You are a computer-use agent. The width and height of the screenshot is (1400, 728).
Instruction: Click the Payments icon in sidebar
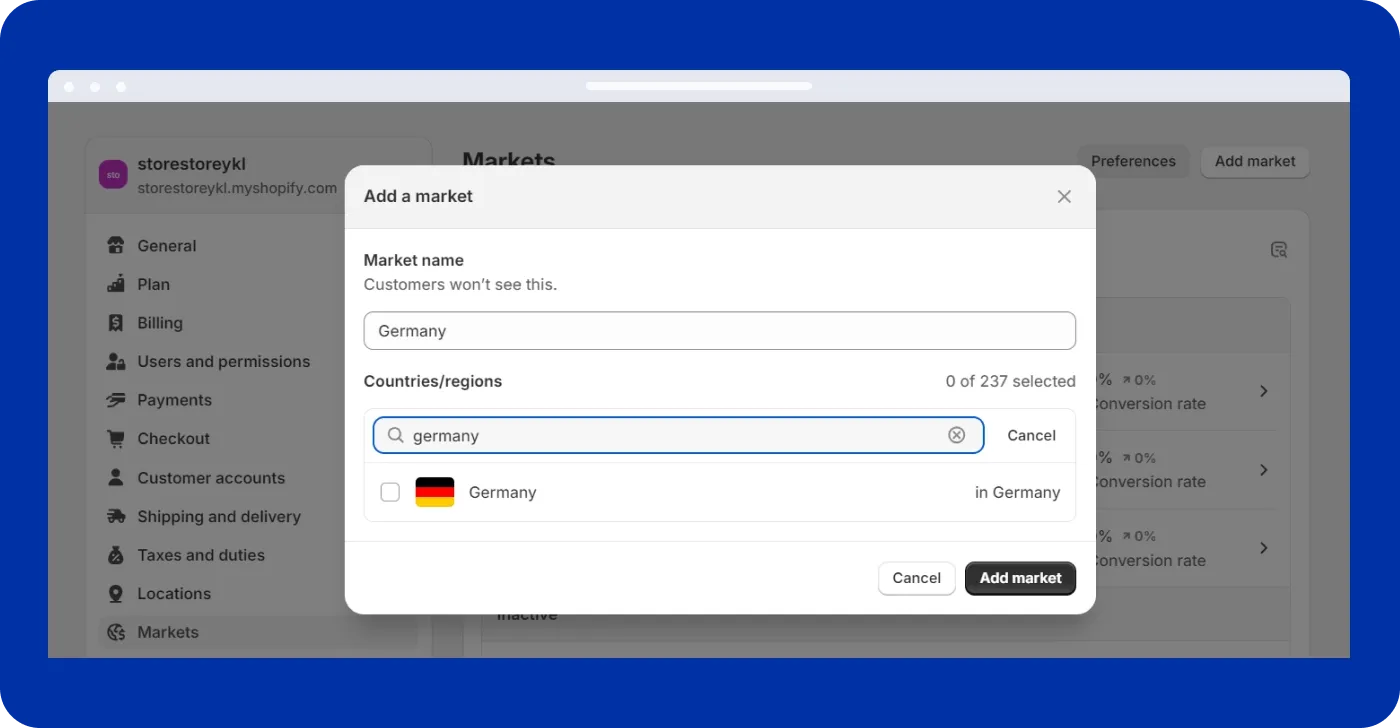click(x=116, y=400)
